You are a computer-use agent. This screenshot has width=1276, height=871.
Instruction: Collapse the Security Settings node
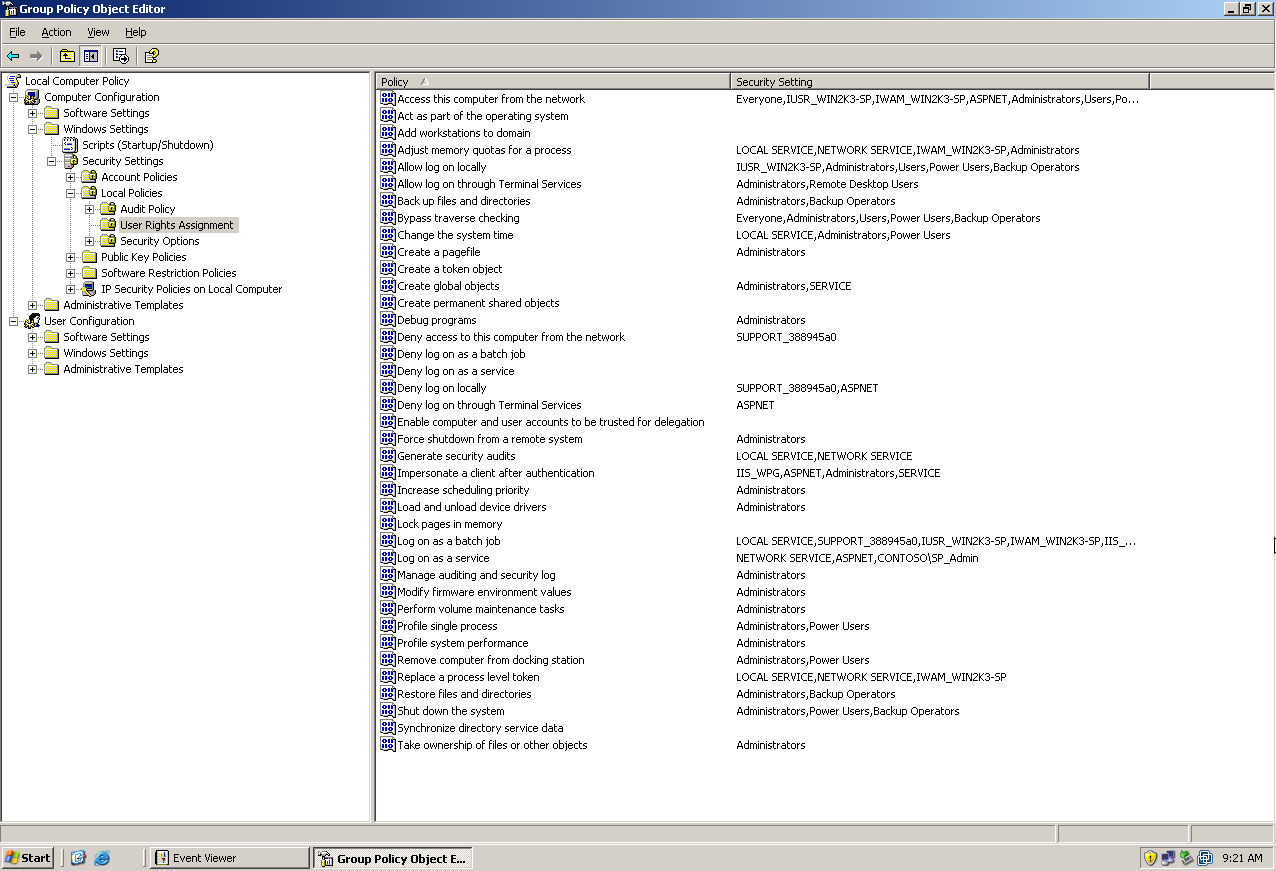[x=52, y=161]
